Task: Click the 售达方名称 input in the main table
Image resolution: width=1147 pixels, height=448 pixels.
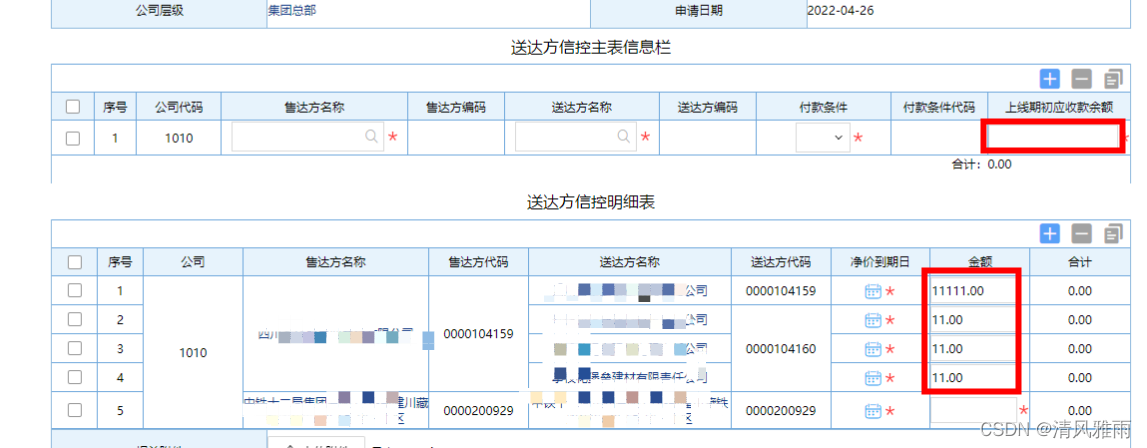Action: [x=307, y=137]
